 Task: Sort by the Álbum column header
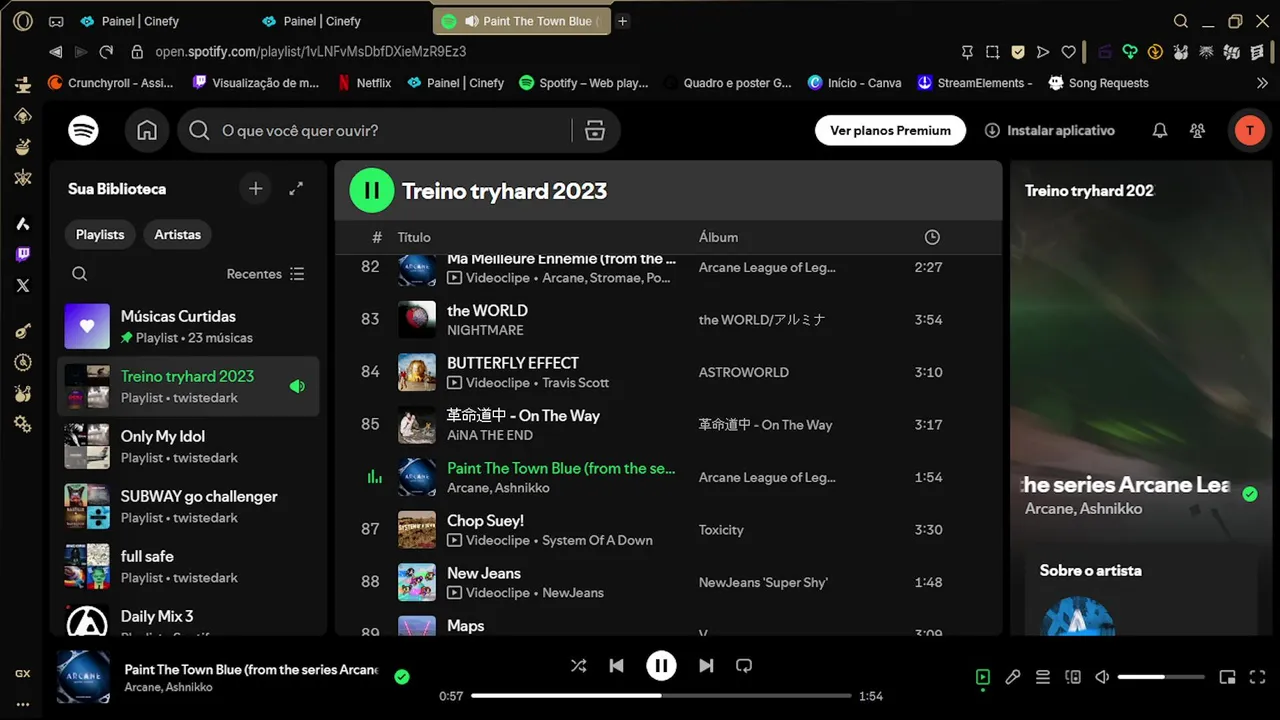[x=718, y=237]
